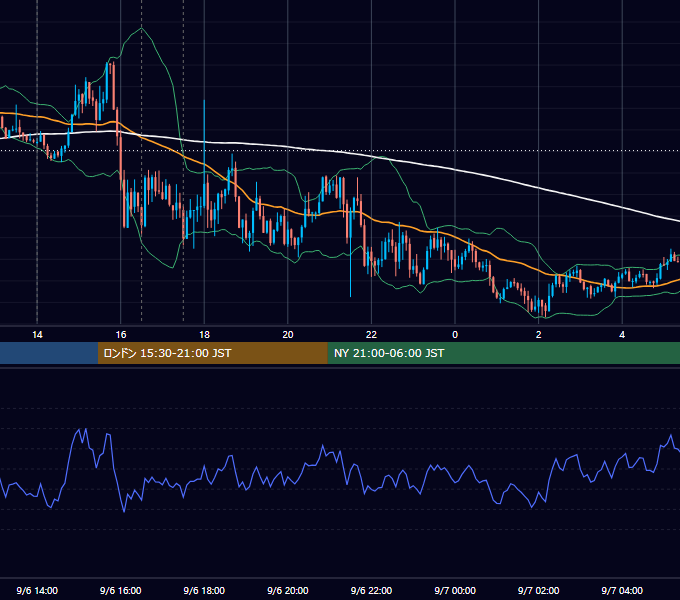Viewport: 680px width, 600px height.
Task: Click the blue session bar before London
Action: [49, 353]
